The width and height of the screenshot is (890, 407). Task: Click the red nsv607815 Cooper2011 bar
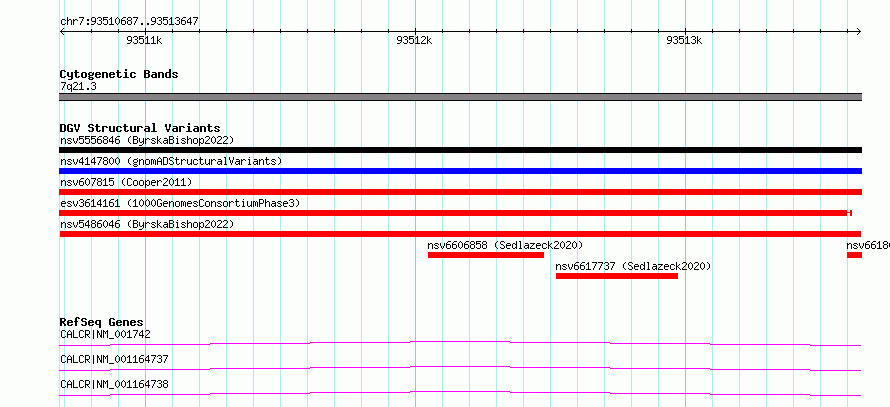coord(460,192)
